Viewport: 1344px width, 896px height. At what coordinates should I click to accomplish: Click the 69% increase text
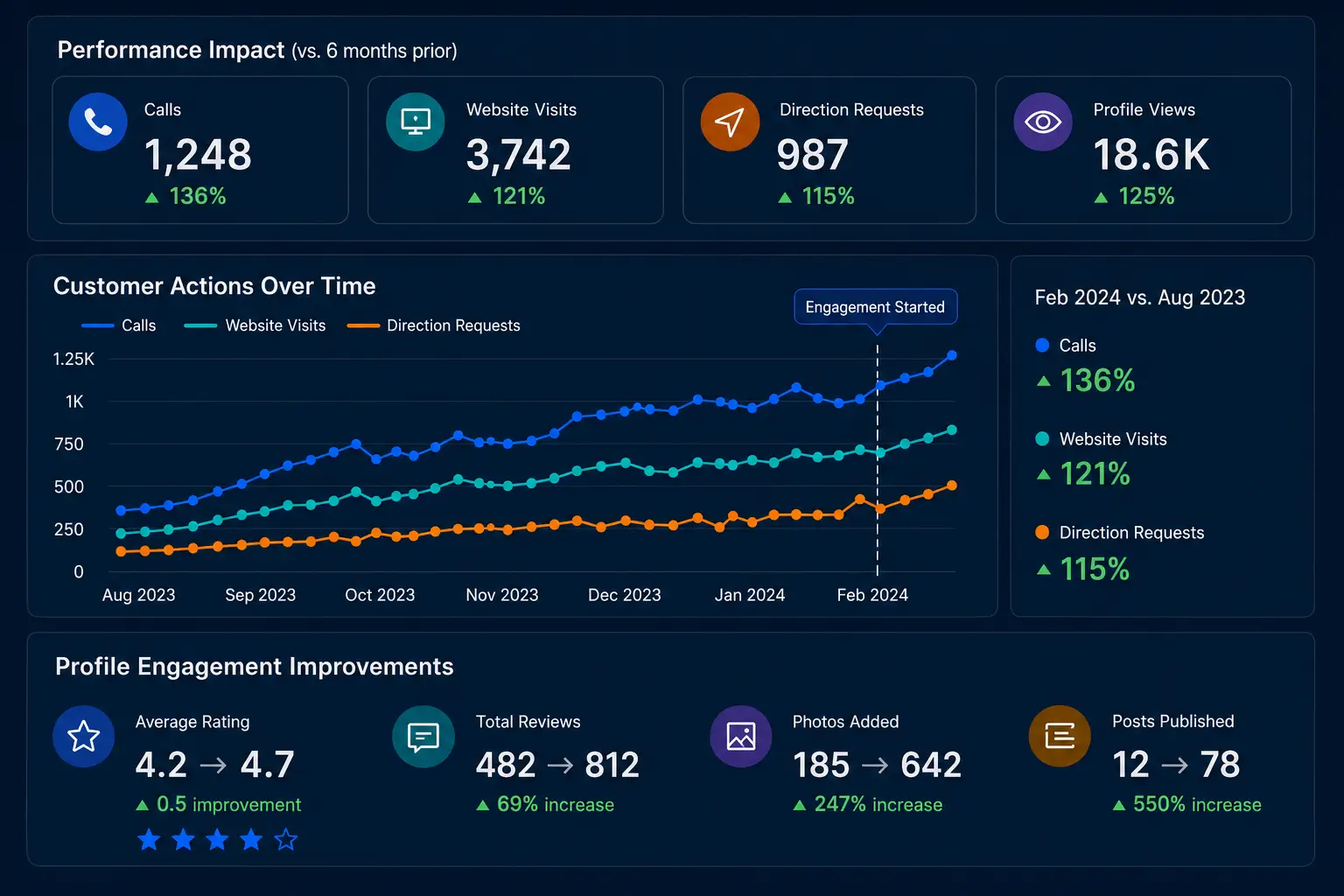556,805
